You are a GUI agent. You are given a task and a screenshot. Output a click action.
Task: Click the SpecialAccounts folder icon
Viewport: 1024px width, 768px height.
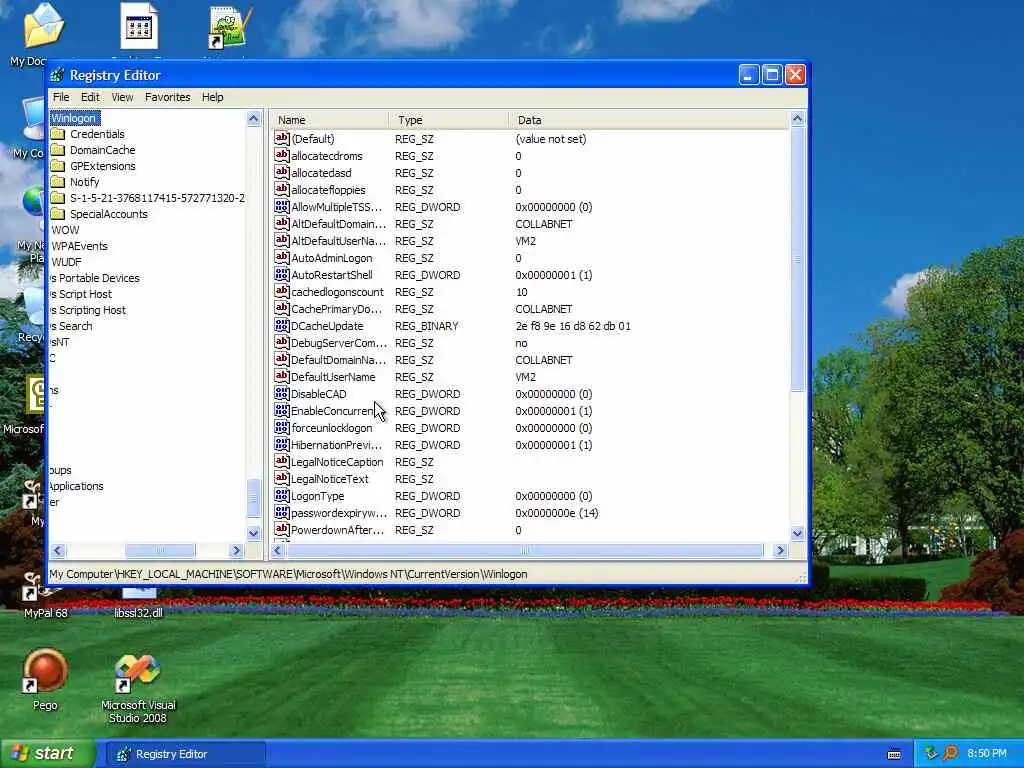[58, 214]
